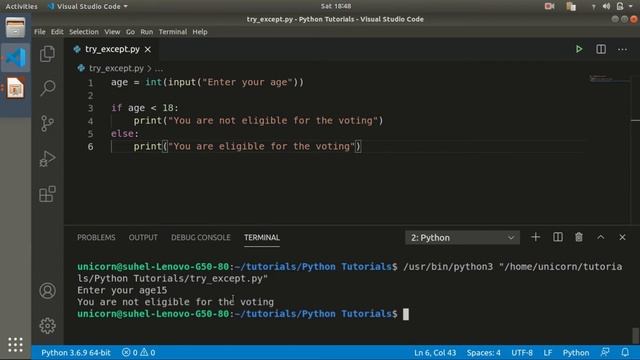Open errors count in status bar
Viewport: 640px width, 360px height.
(130, 353)
